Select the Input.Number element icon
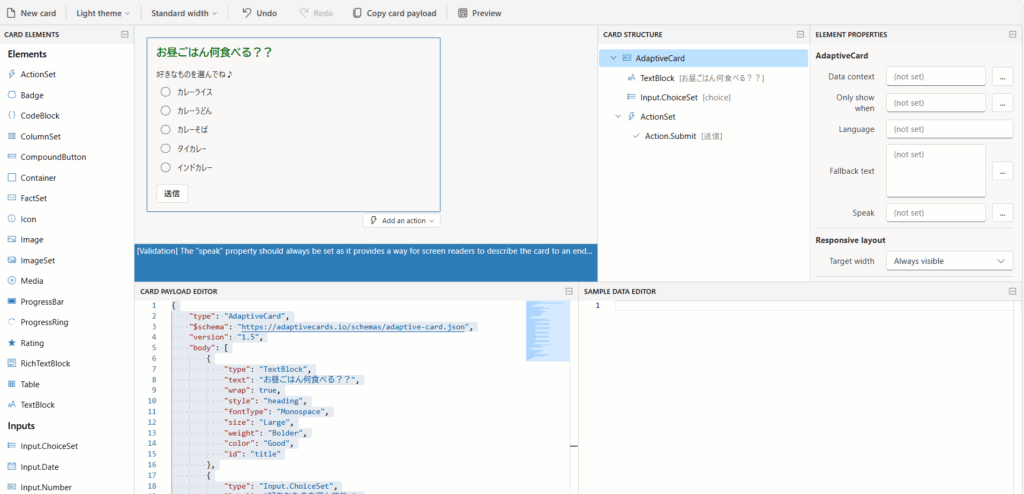 pyautogui.click(x=12, y=487)
